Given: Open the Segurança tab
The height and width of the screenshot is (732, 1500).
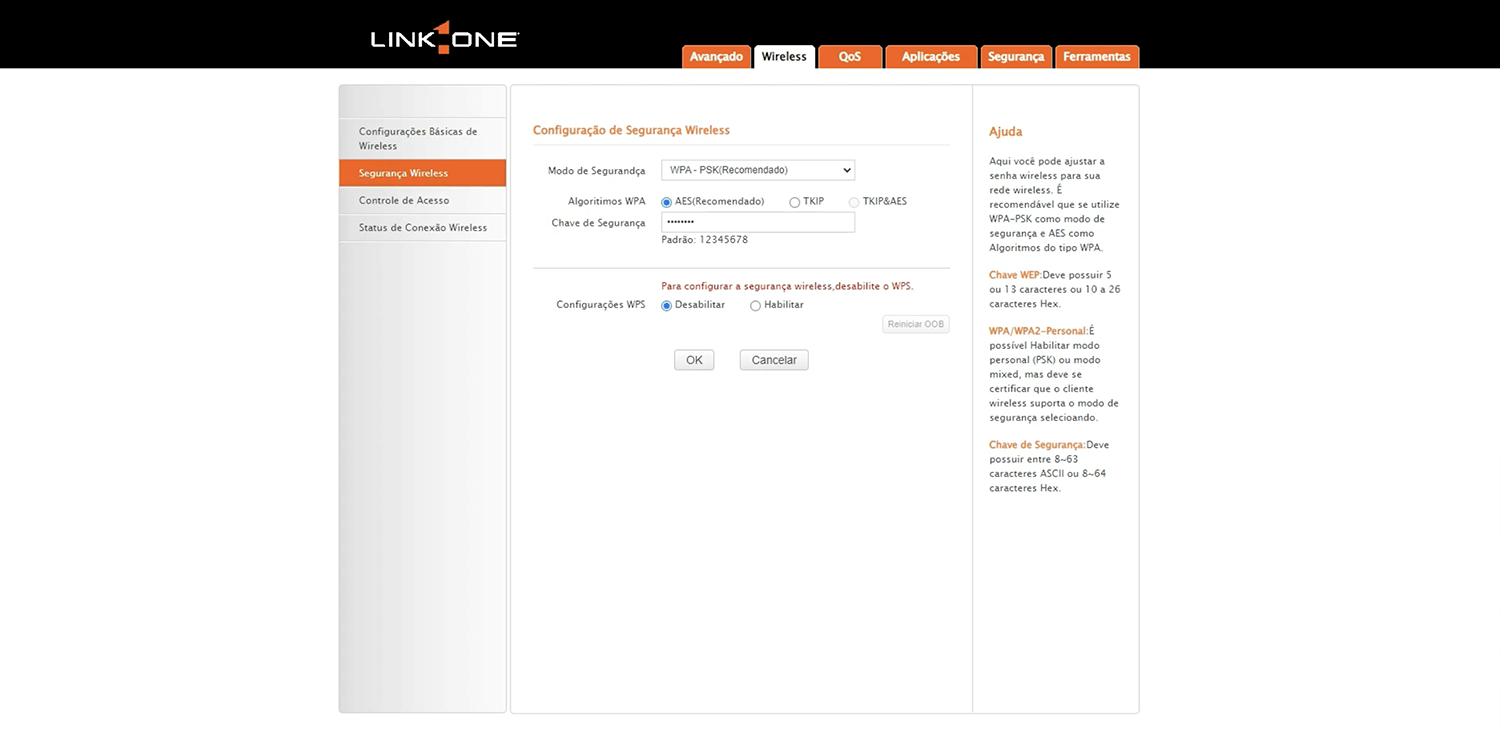Looking at the screenshot, I should 1015,57.
